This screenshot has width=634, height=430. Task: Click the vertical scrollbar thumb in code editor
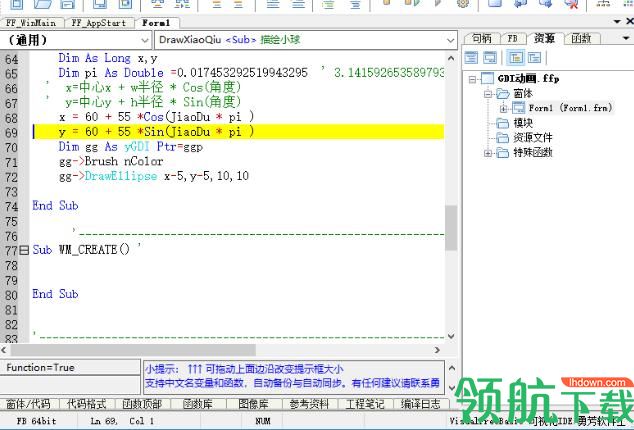(x=451, y=228)
